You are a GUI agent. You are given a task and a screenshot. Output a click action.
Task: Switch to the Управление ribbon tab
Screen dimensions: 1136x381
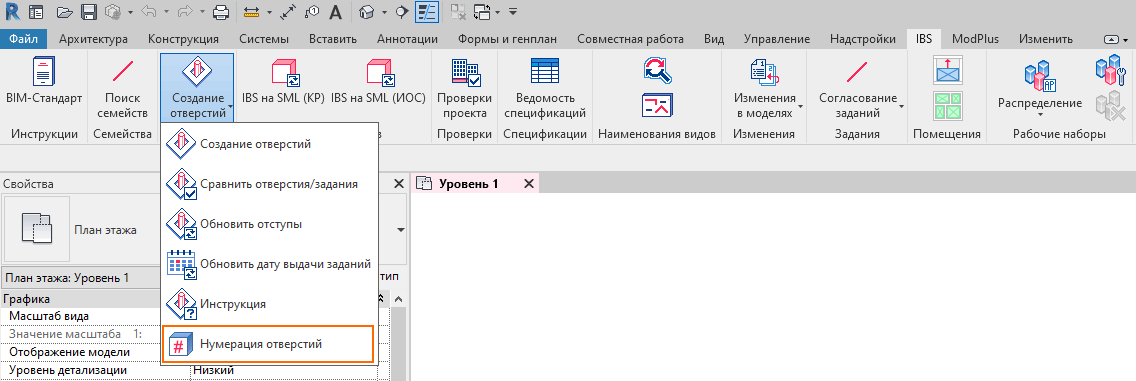(x=777, y=39)
